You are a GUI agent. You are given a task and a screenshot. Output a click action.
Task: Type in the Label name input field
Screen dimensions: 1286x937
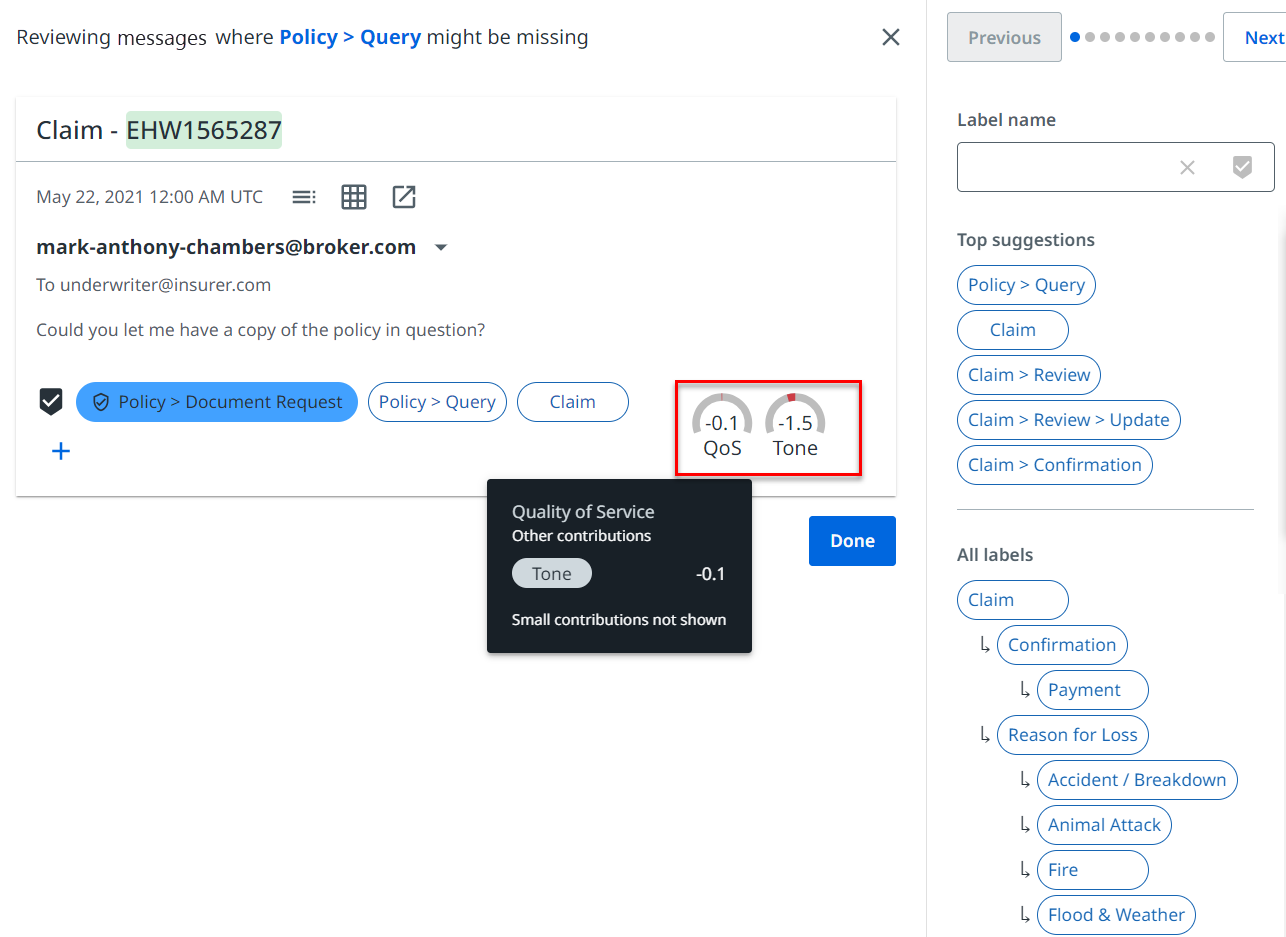1060,168
